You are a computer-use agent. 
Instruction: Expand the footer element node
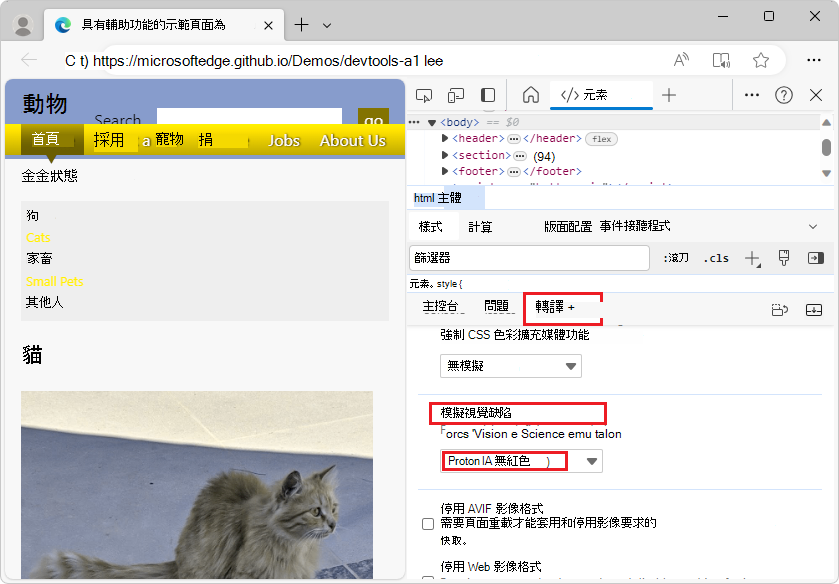click(445, 171)
